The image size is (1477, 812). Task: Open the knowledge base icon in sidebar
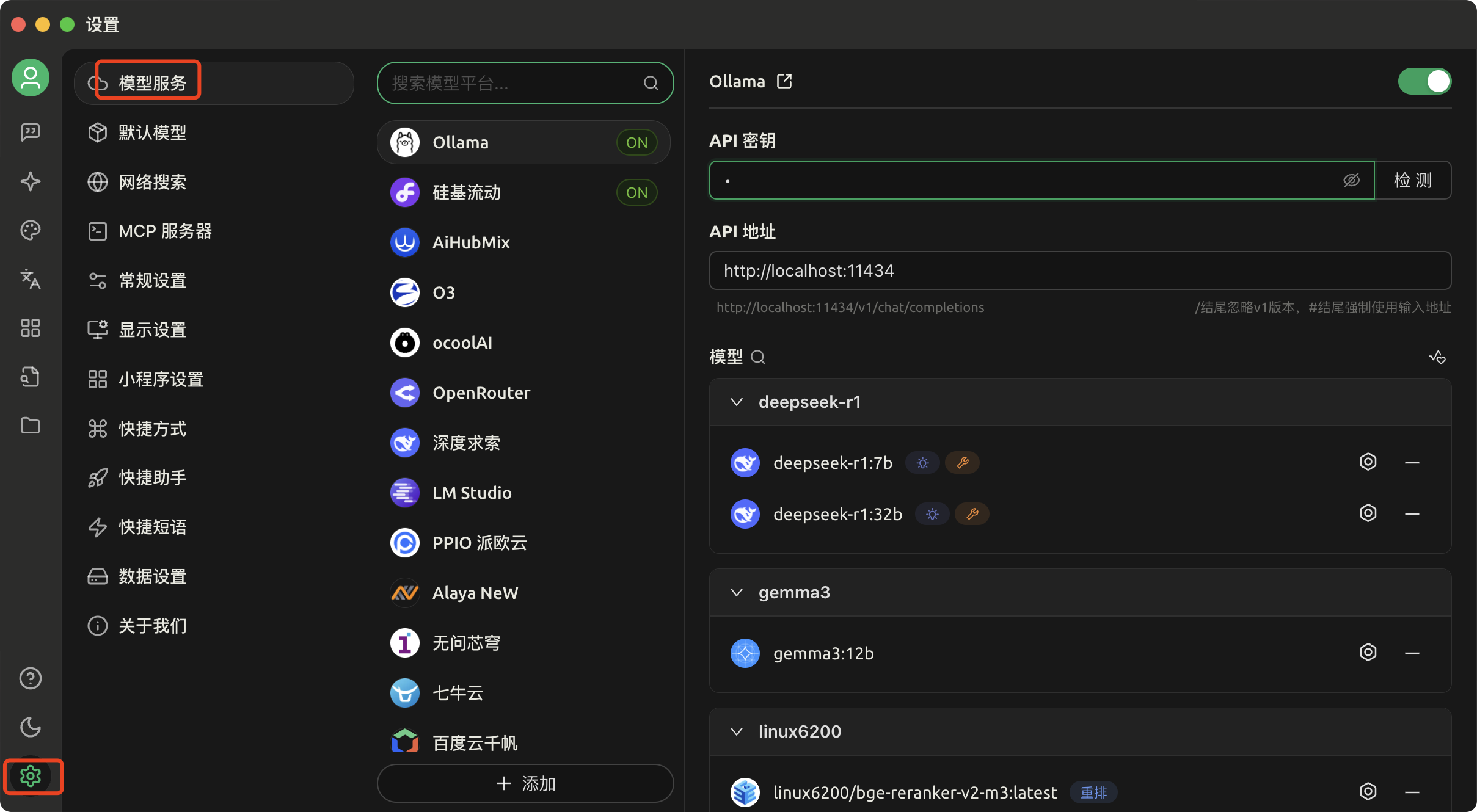31,377
